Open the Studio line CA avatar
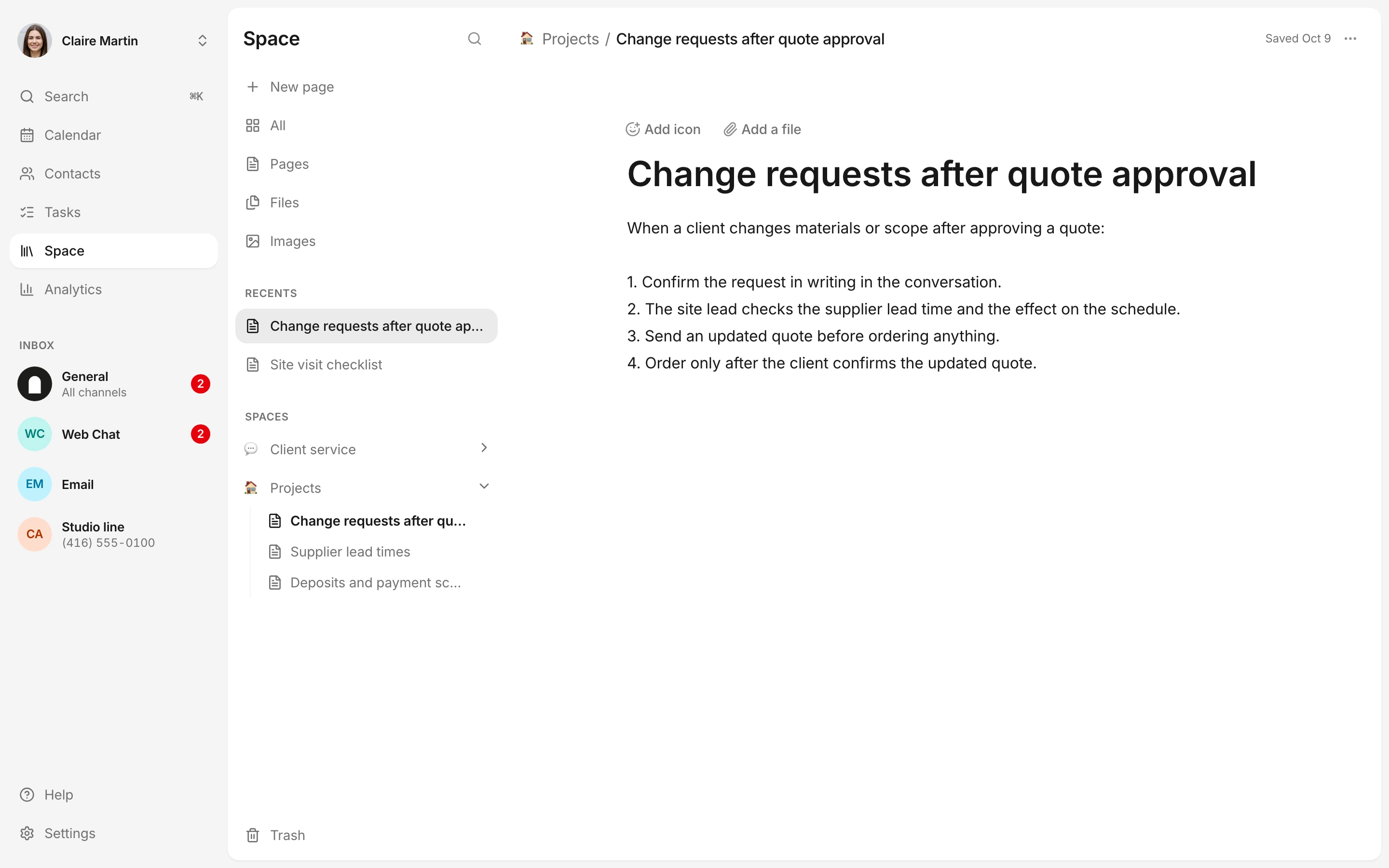Viewport: 1389px width, 868px height. pyautogui.click(x=34, y=534)
